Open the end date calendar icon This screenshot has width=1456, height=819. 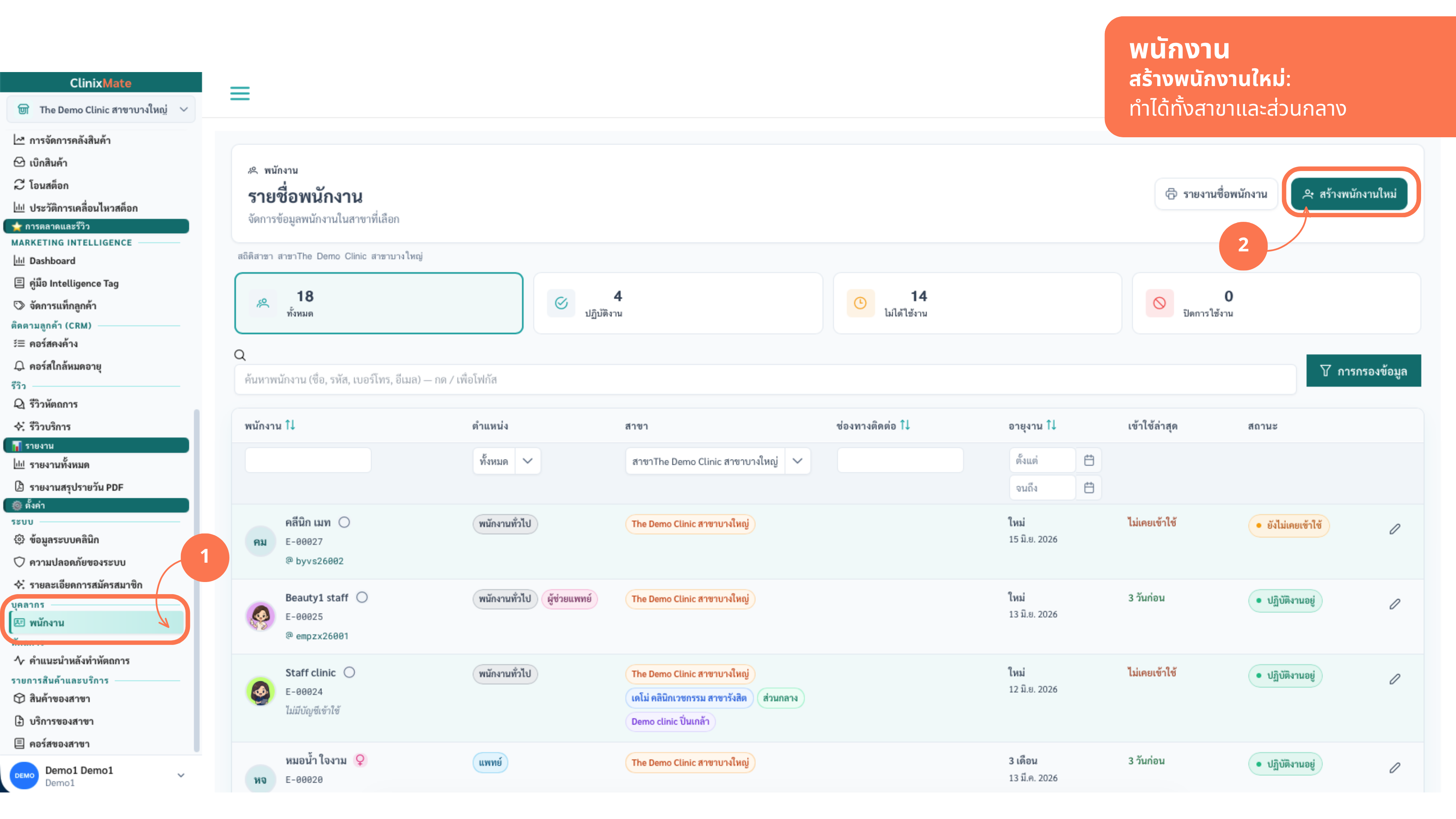pyautogui.click(x=1089, y=488)
